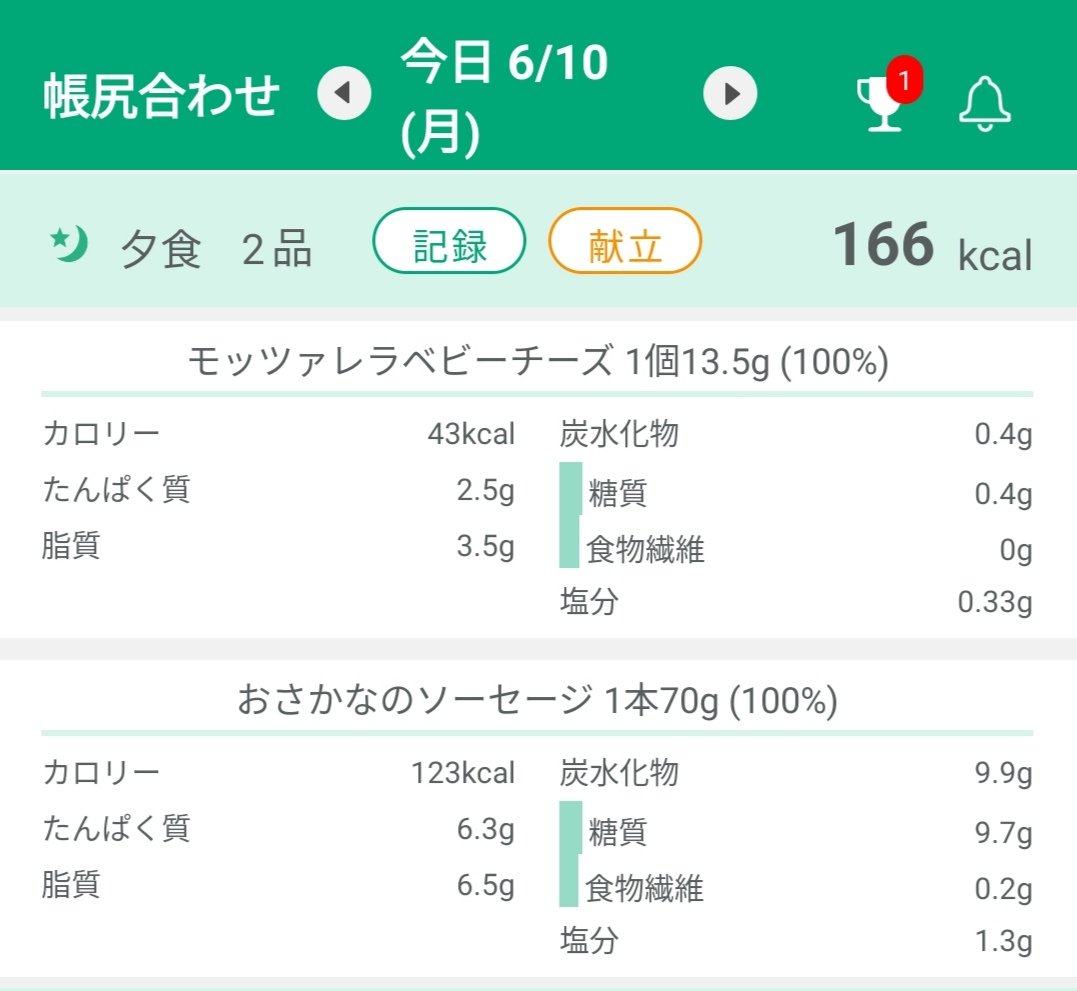Go to the next day arrow
The image size is (1077, 991).
[730, 94]
